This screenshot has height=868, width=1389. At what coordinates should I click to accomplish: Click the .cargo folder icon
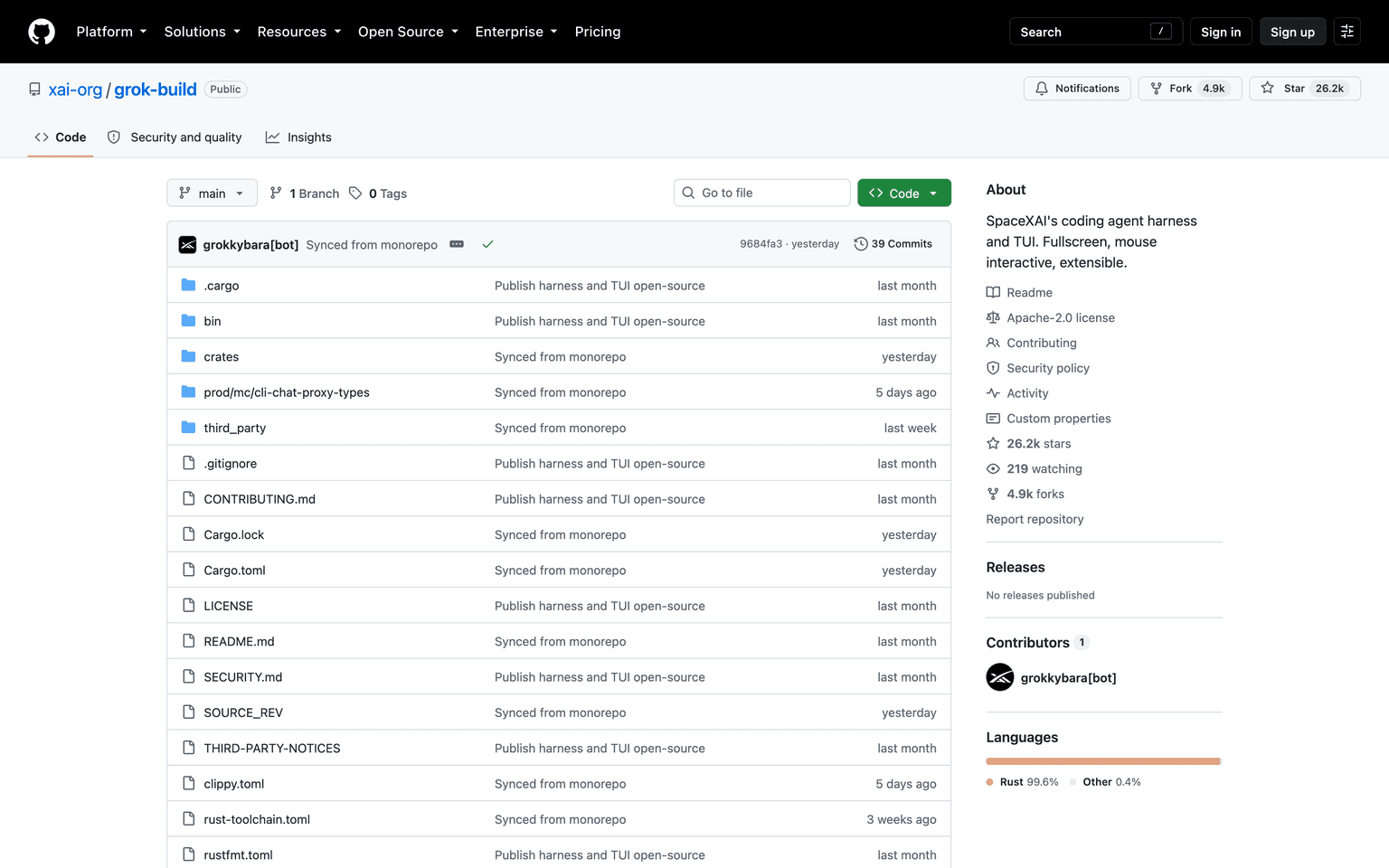click(188, 286)
